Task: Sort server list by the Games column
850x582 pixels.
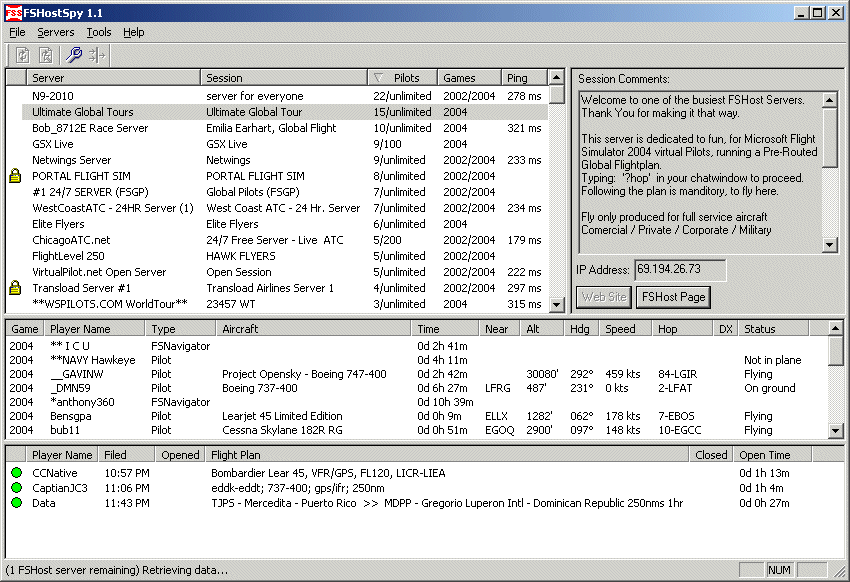Action: click(x=468, y=77)
